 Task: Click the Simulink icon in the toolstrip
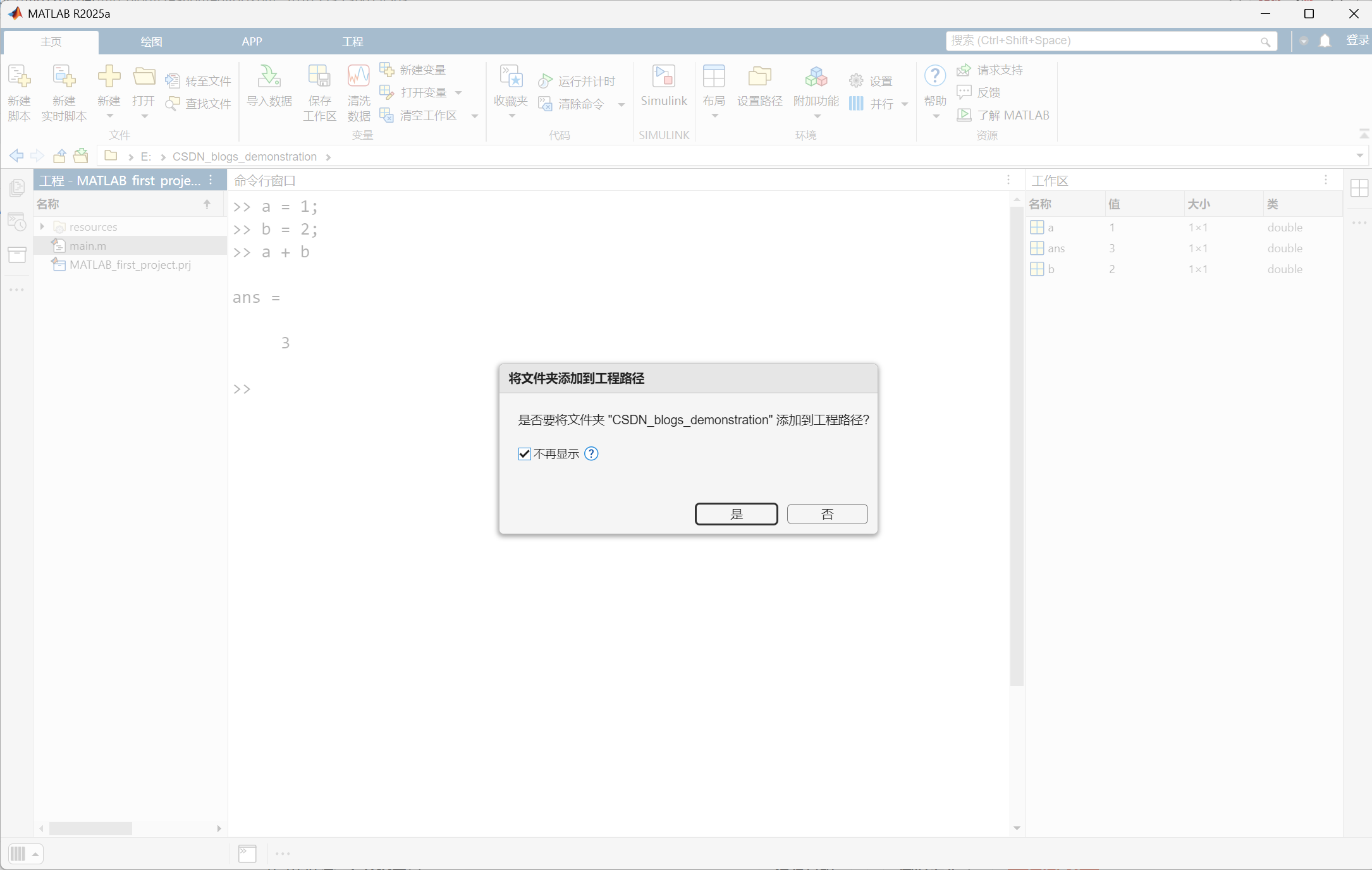(663, 77)
